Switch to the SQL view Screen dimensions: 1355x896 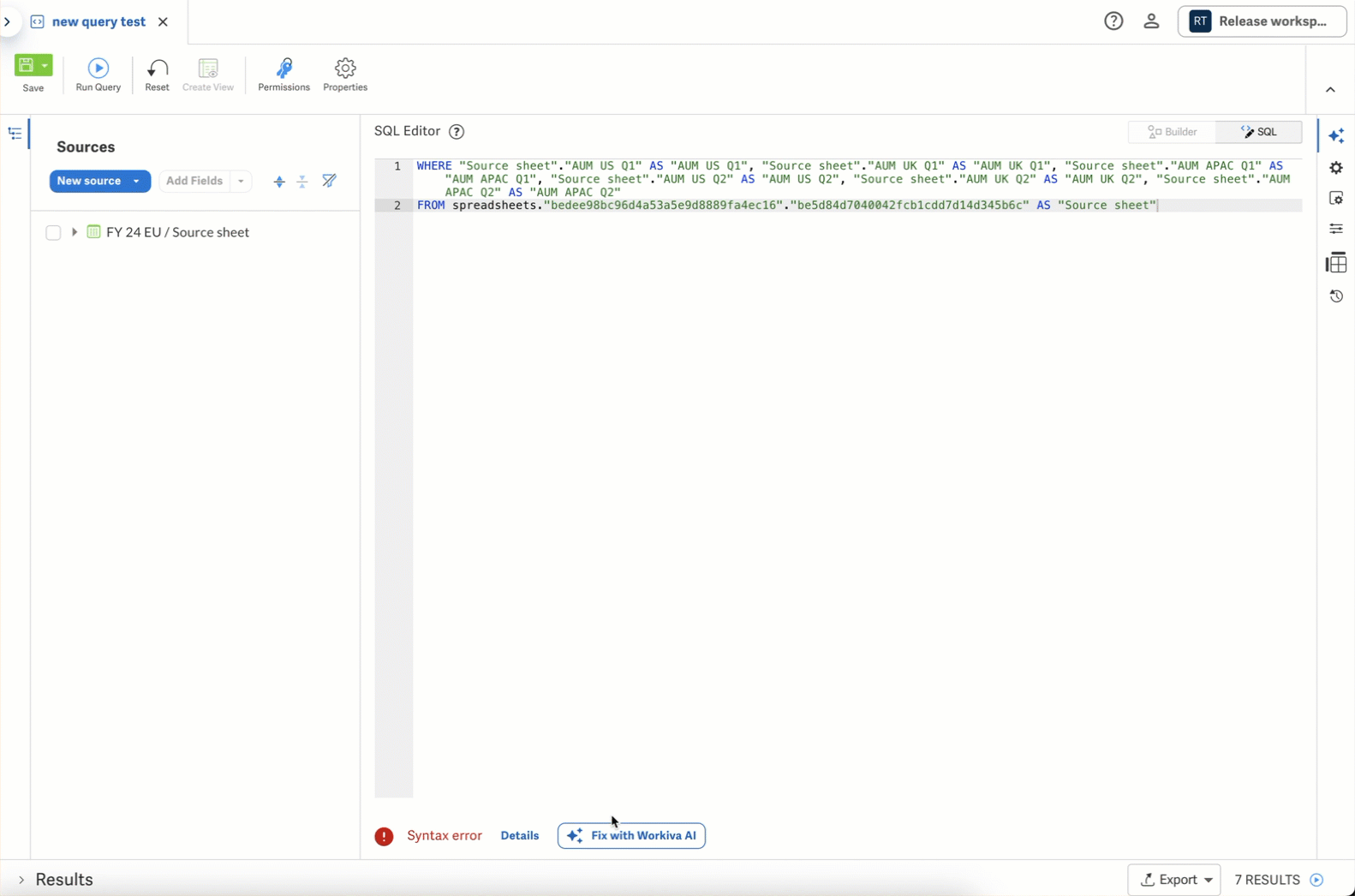(1259, 132)
